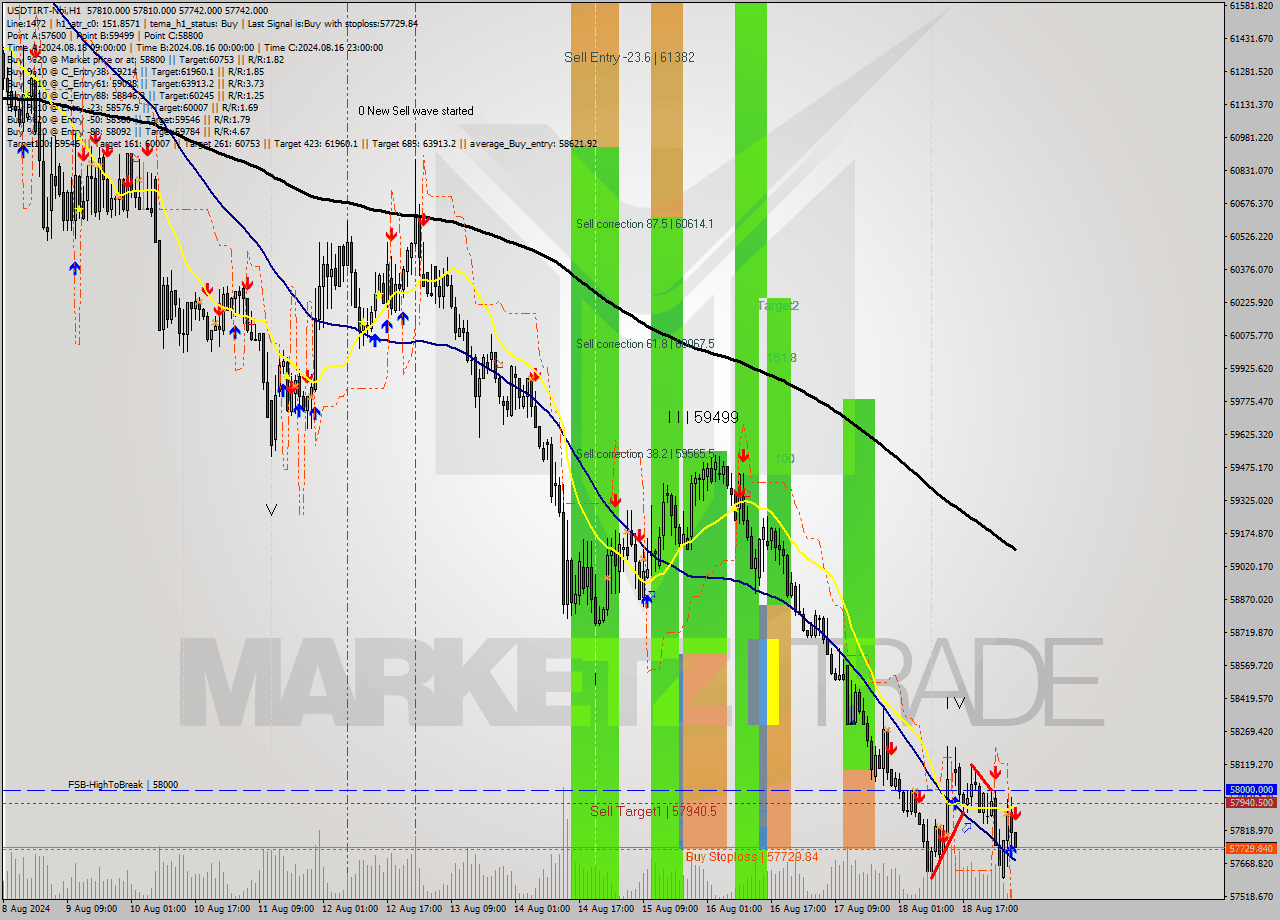This screenshot has width=1280, height=920.
Task: Click the 'Target2' label on the chart
Action: pos(778,305)
